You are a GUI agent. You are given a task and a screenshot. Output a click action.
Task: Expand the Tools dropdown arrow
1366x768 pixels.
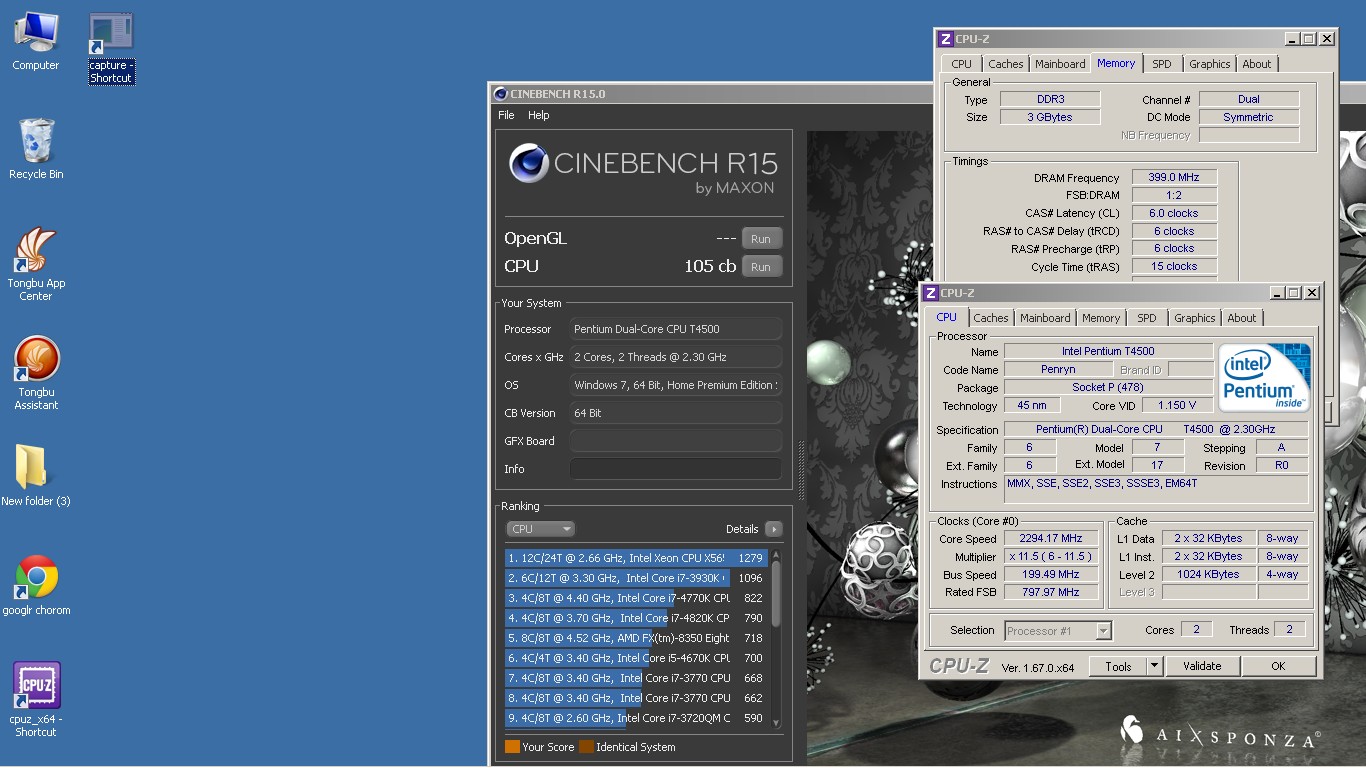click(x=1154, y=666)
